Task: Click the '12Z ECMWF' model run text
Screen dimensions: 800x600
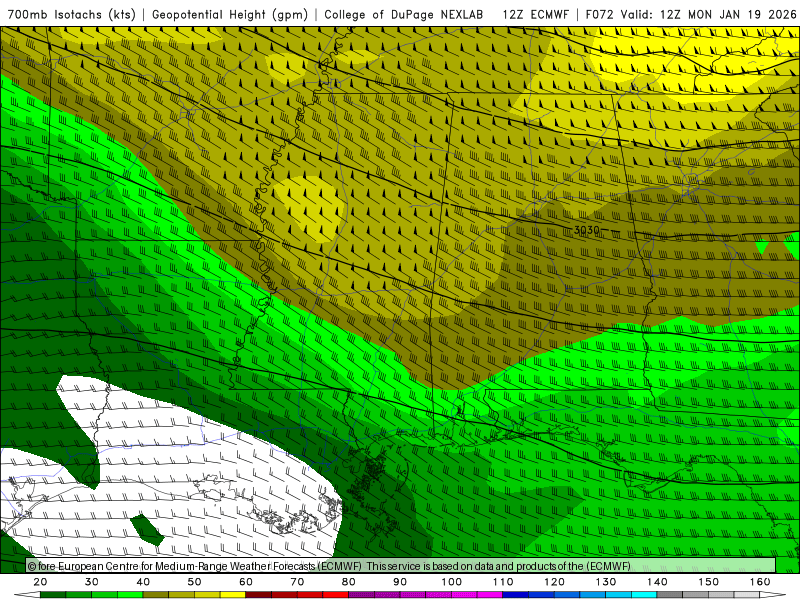Action: (535, 15)
